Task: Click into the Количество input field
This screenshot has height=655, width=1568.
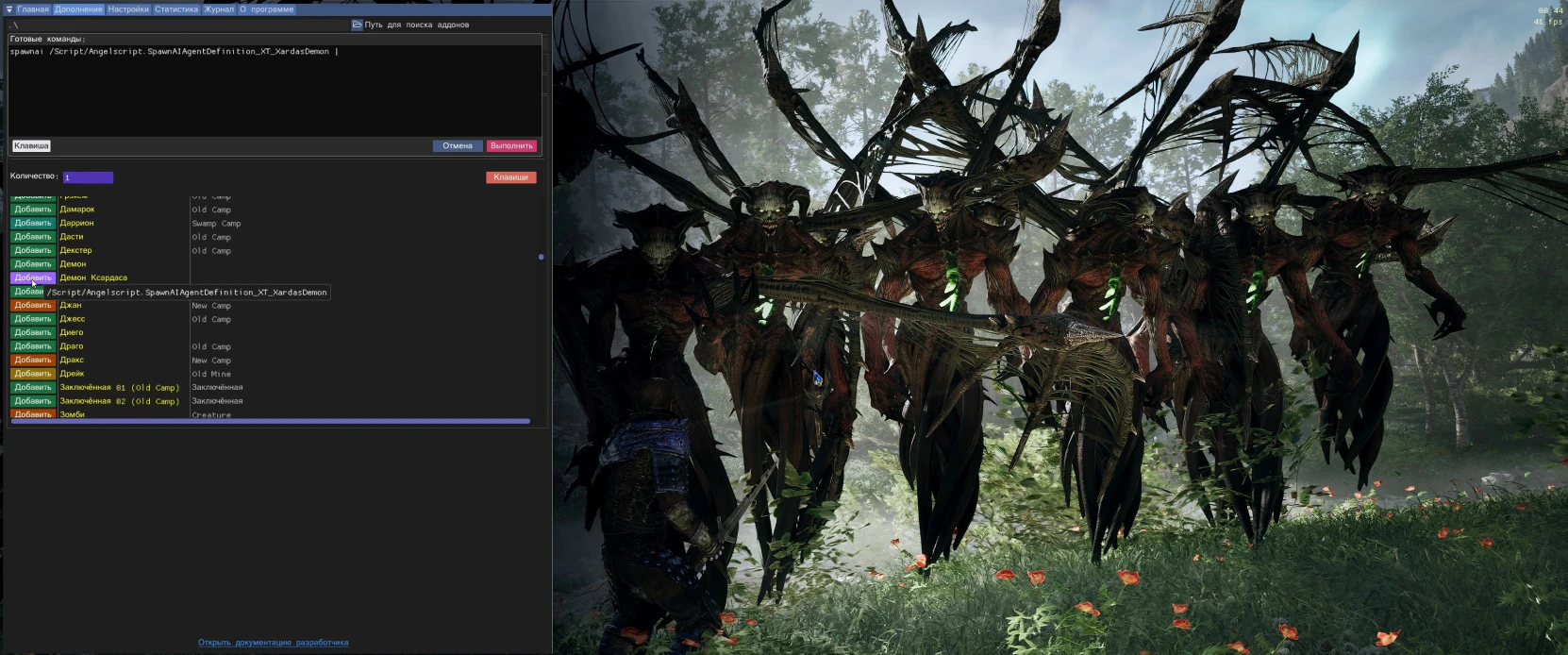Action: (x=88, y=177)
